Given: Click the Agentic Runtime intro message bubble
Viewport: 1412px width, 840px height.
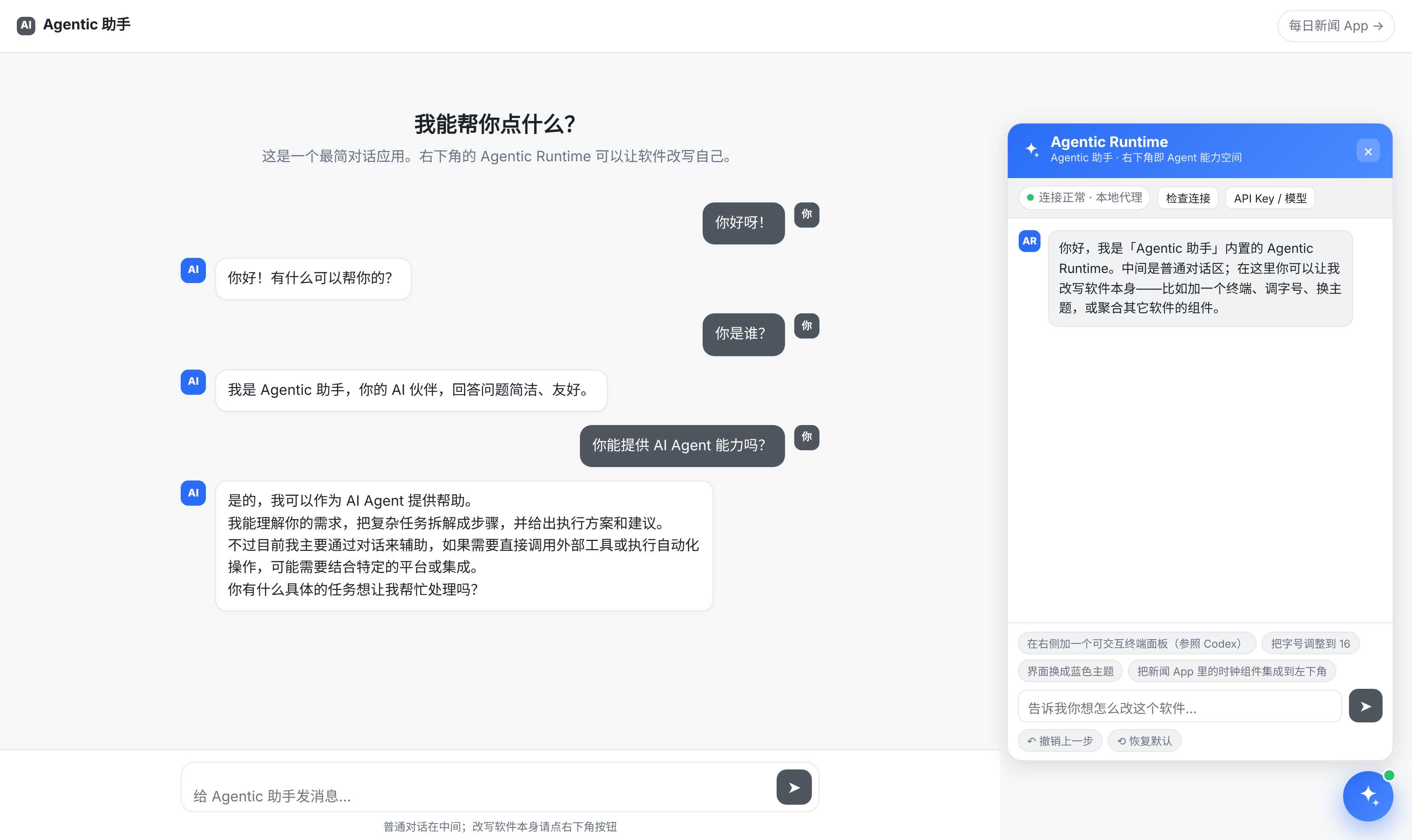Looking at the screenshot, I should pos(1200,278).
